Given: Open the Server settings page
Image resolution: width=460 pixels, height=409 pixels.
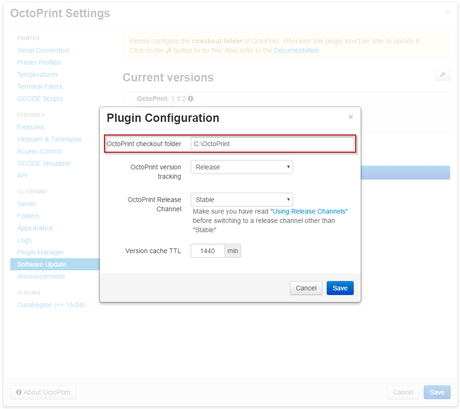Looking at the screenshot, I should click(x=27, y=204).
